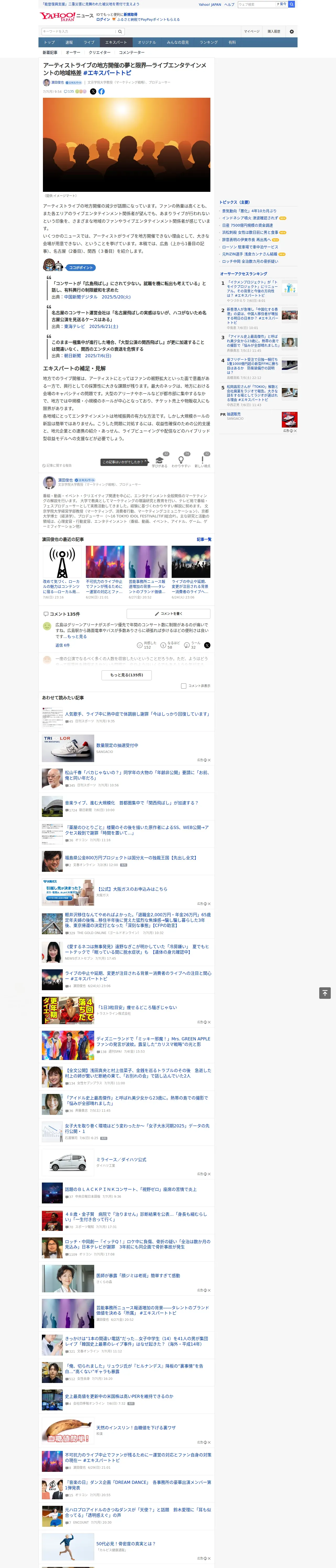This screenshot has width=336, height=1568.
Task: Open the トップ navigation tab
Action: click(49, 43)
